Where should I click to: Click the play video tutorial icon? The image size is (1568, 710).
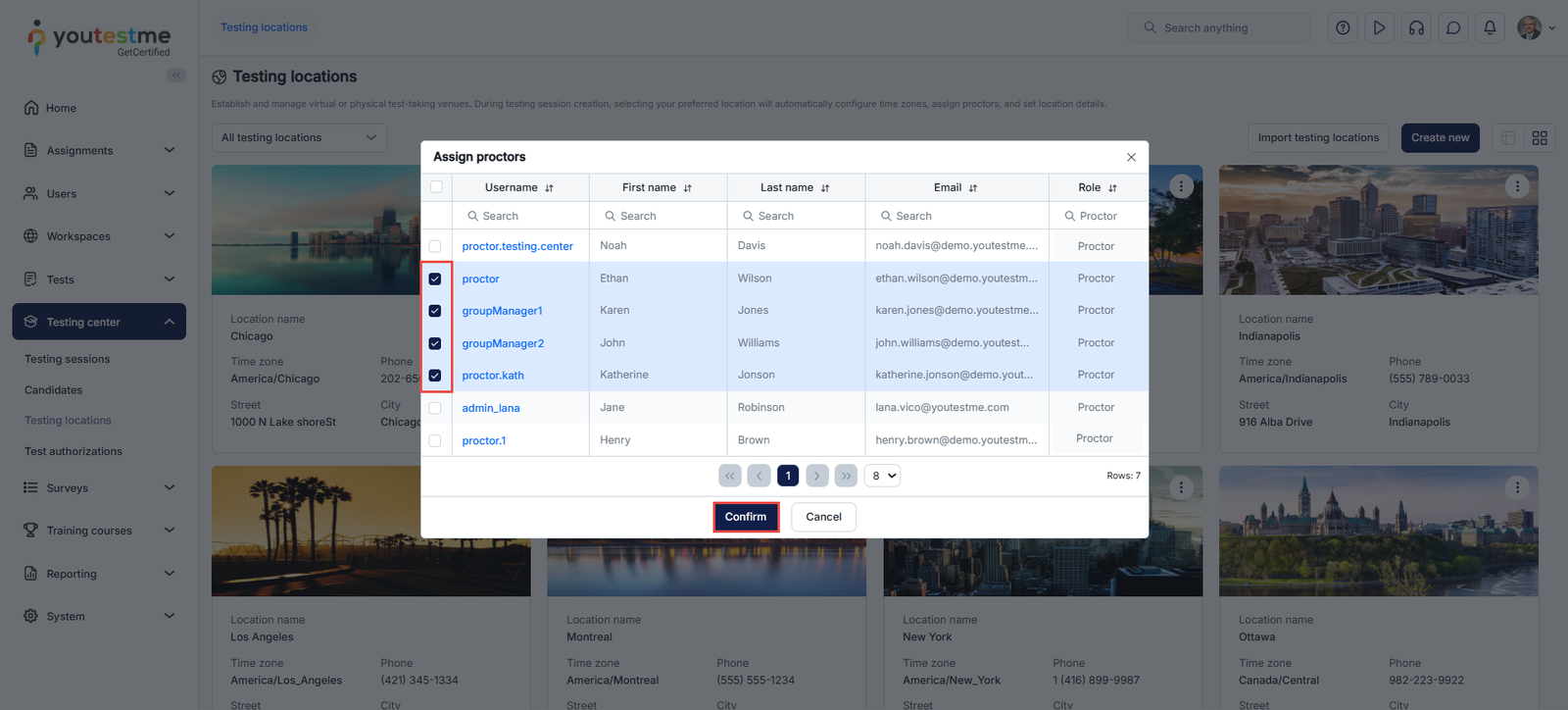click(x=1379, y=27)
